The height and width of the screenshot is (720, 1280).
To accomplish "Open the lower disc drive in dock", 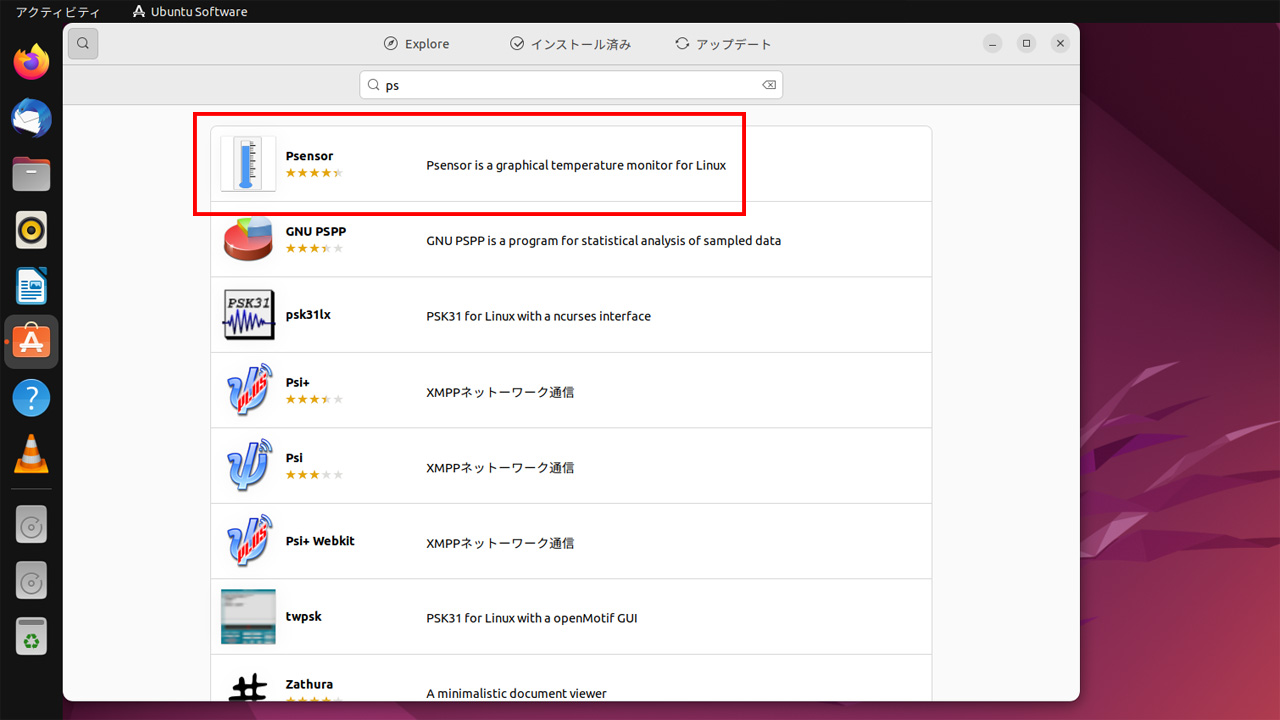I will [x=32, y=580].
